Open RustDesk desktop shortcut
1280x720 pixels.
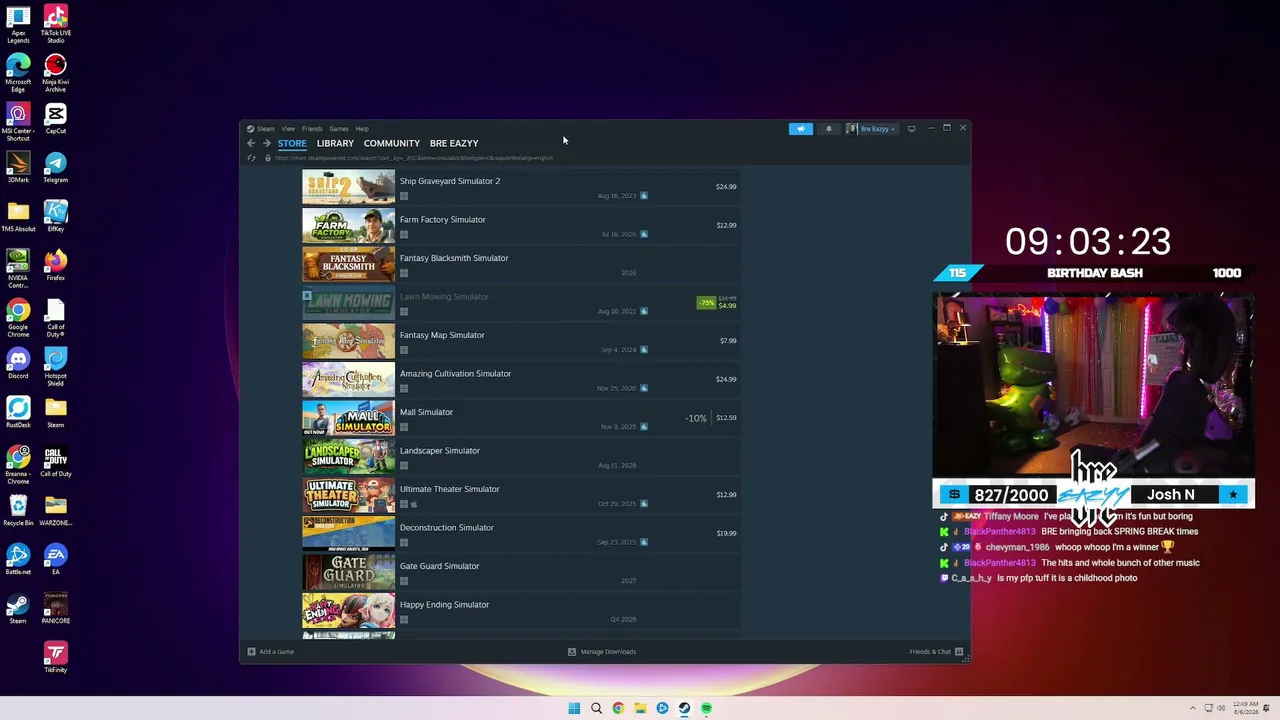(x=18, y=413)
